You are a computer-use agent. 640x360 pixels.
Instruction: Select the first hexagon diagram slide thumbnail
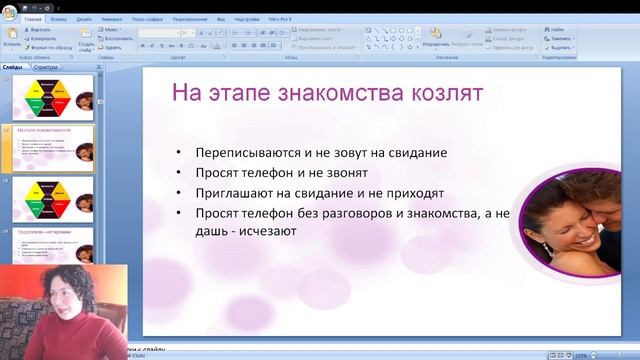(53, 98)
